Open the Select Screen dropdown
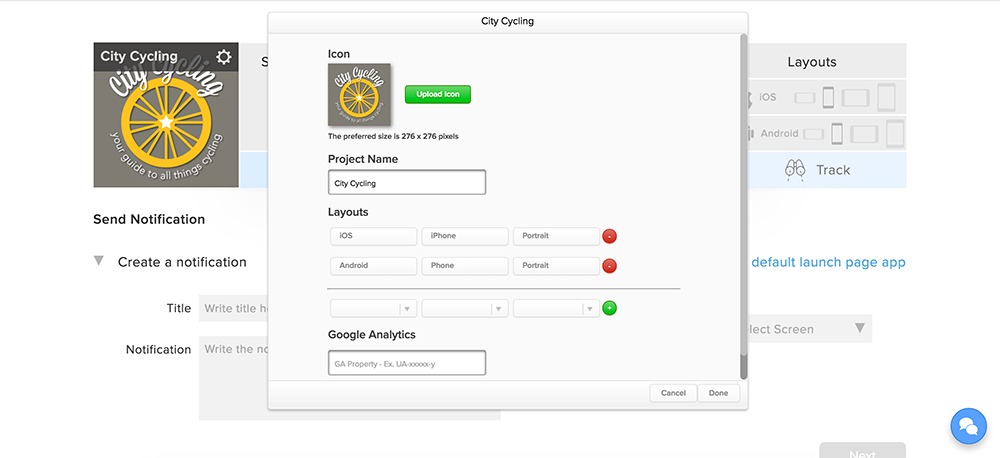This screenshot has width=1000, height=458. click(808, 329)
